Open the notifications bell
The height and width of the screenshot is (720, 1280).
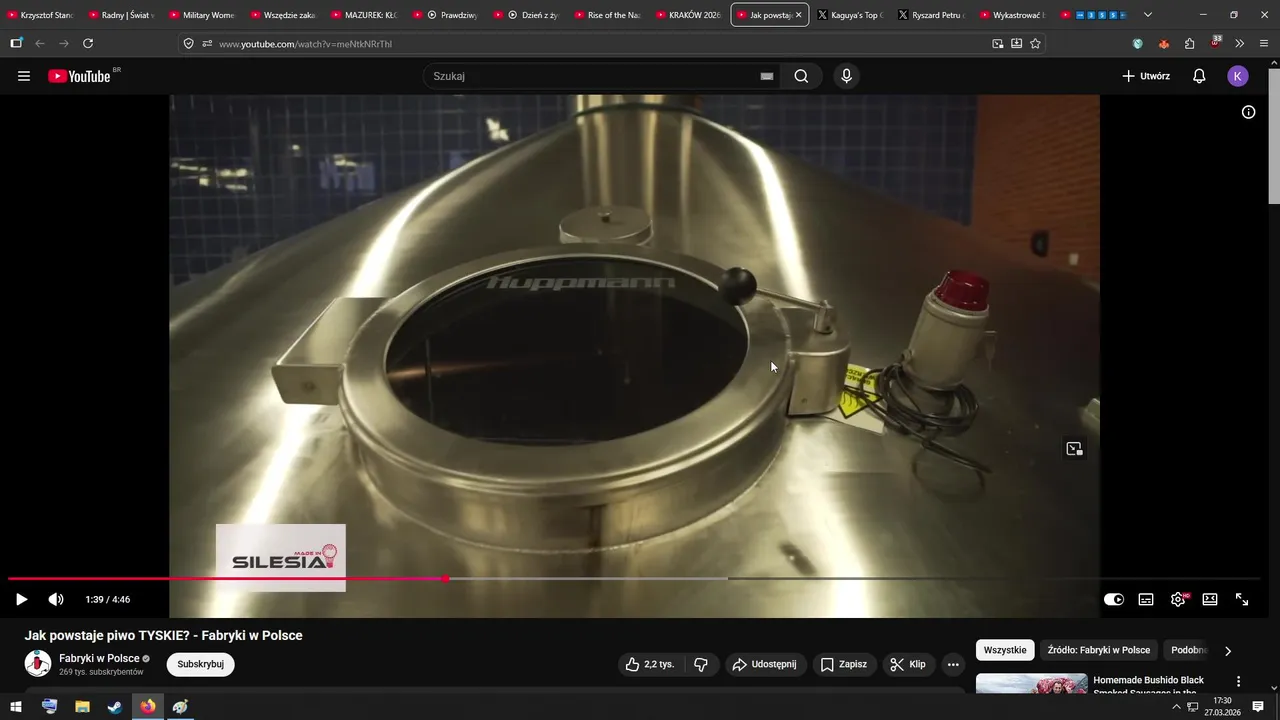click(x=1199, y=76)
